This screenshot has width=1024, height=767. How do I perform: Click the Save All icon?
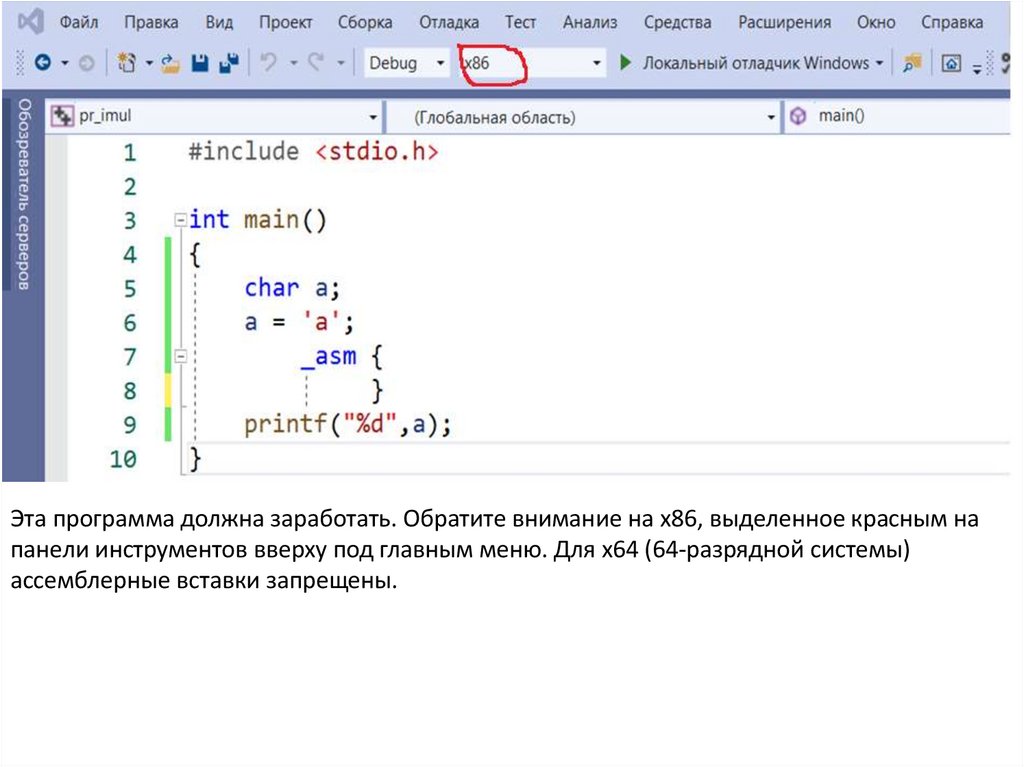229,63
